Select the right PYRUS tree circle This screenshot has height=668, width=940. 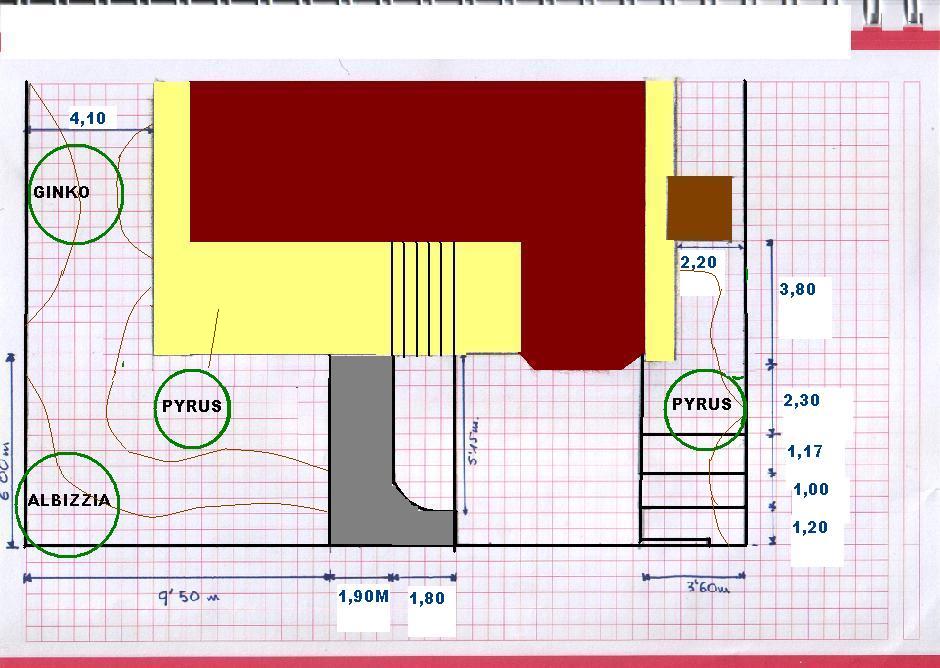[706, 410]
